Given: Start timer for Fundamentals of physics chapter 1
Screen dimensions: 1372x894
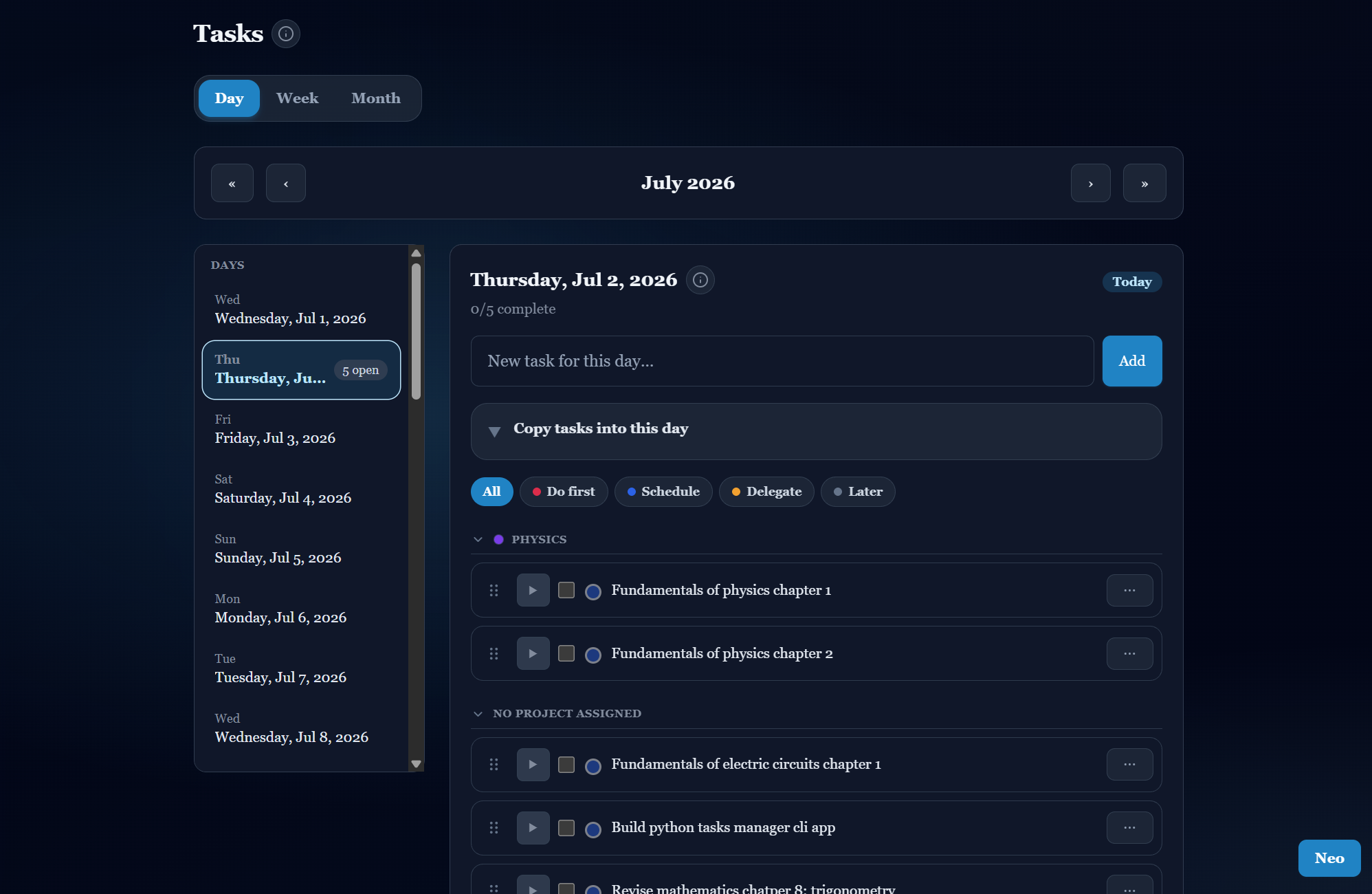Looking at the screenshot, I should pos(533,590).
